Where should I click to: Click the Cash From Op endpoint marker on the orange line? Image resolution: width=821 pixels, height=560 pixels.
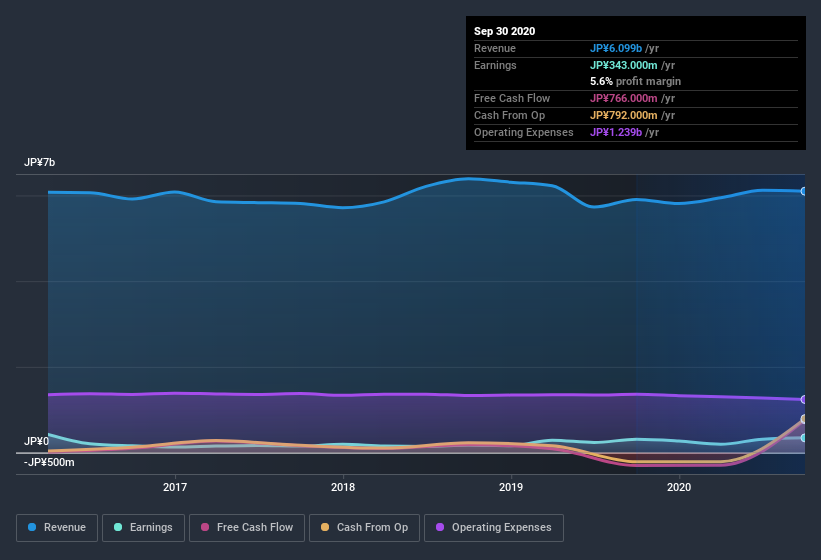click(803, 419)
